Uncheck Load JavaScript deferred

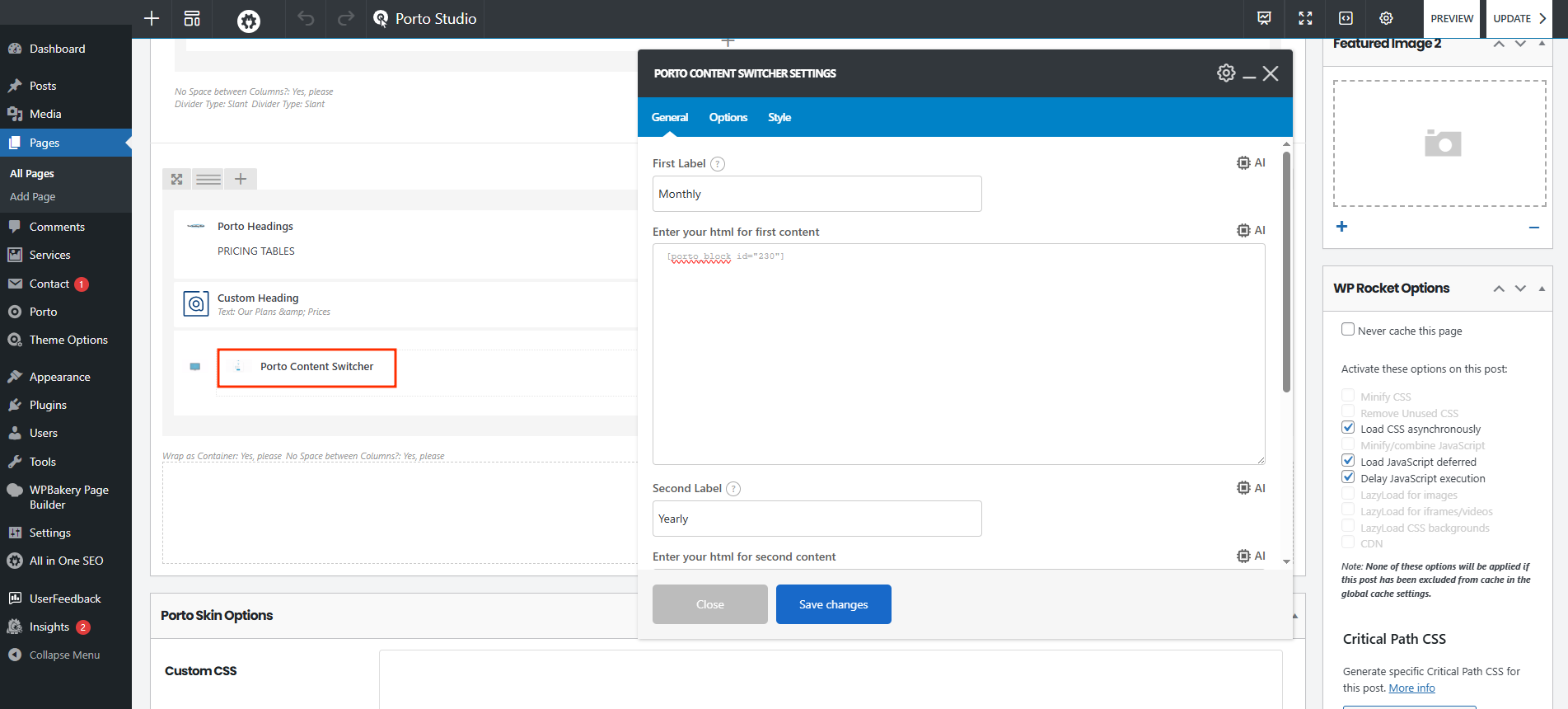click(1348, 460)
